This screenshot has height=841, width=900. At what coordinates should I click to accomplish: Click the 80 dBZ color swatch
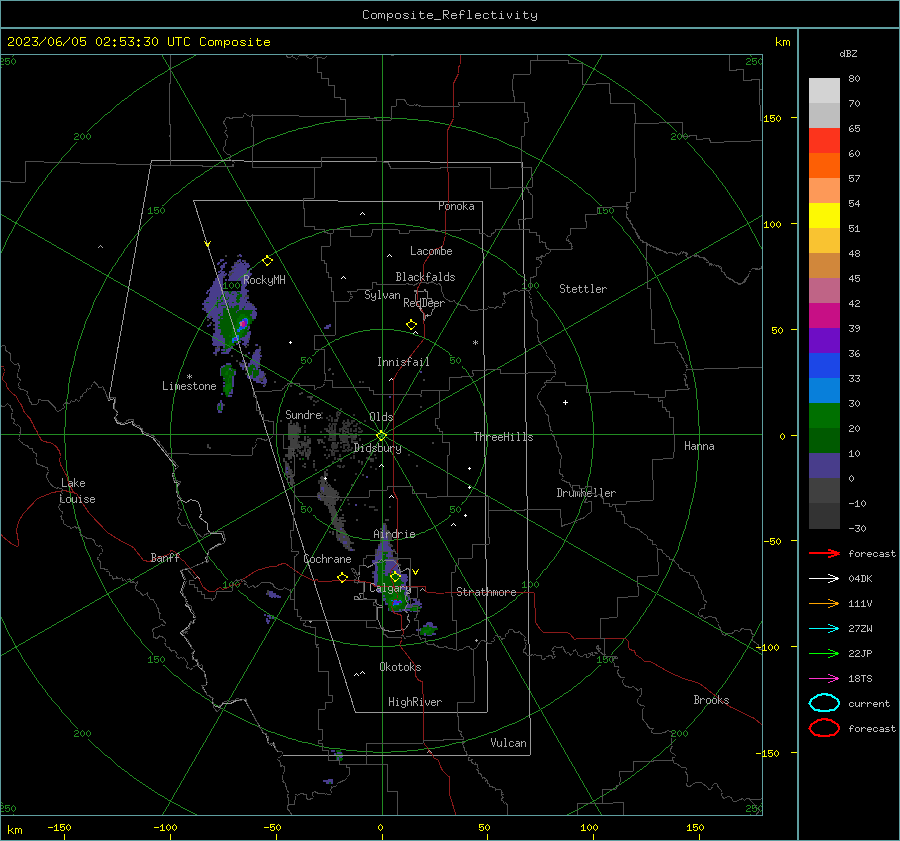coord(824,90)
